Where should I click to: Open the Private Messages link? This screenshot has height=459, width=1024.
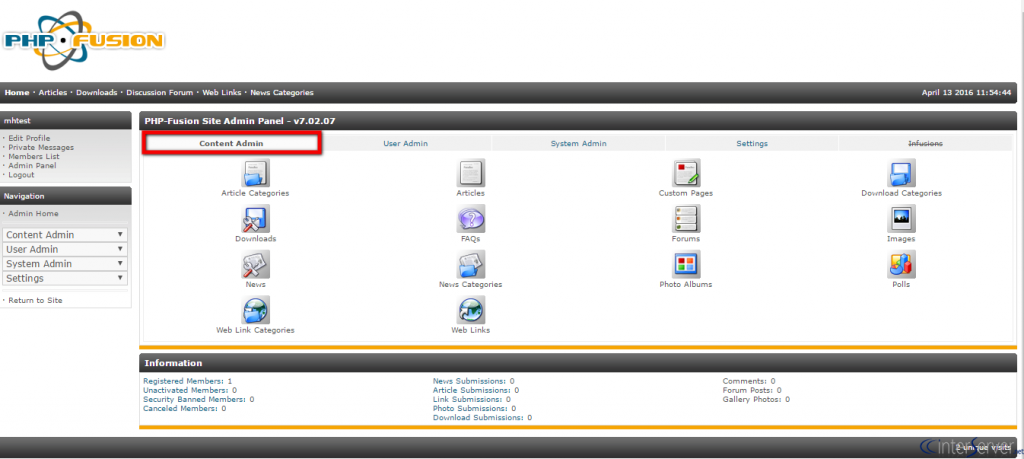pyautogui.click(x=41, y=148)
